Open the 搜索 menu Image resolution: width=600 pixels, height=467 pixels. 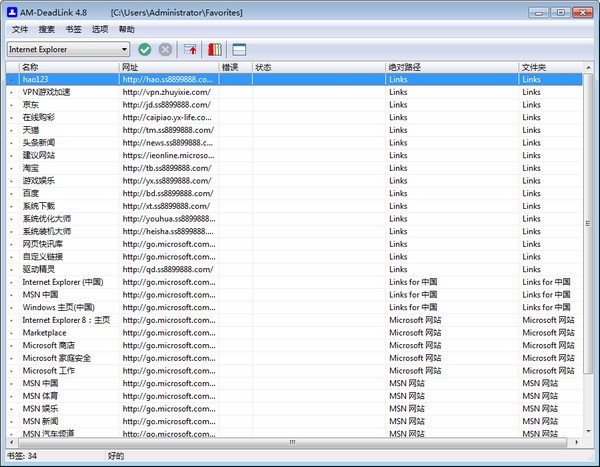47,30
